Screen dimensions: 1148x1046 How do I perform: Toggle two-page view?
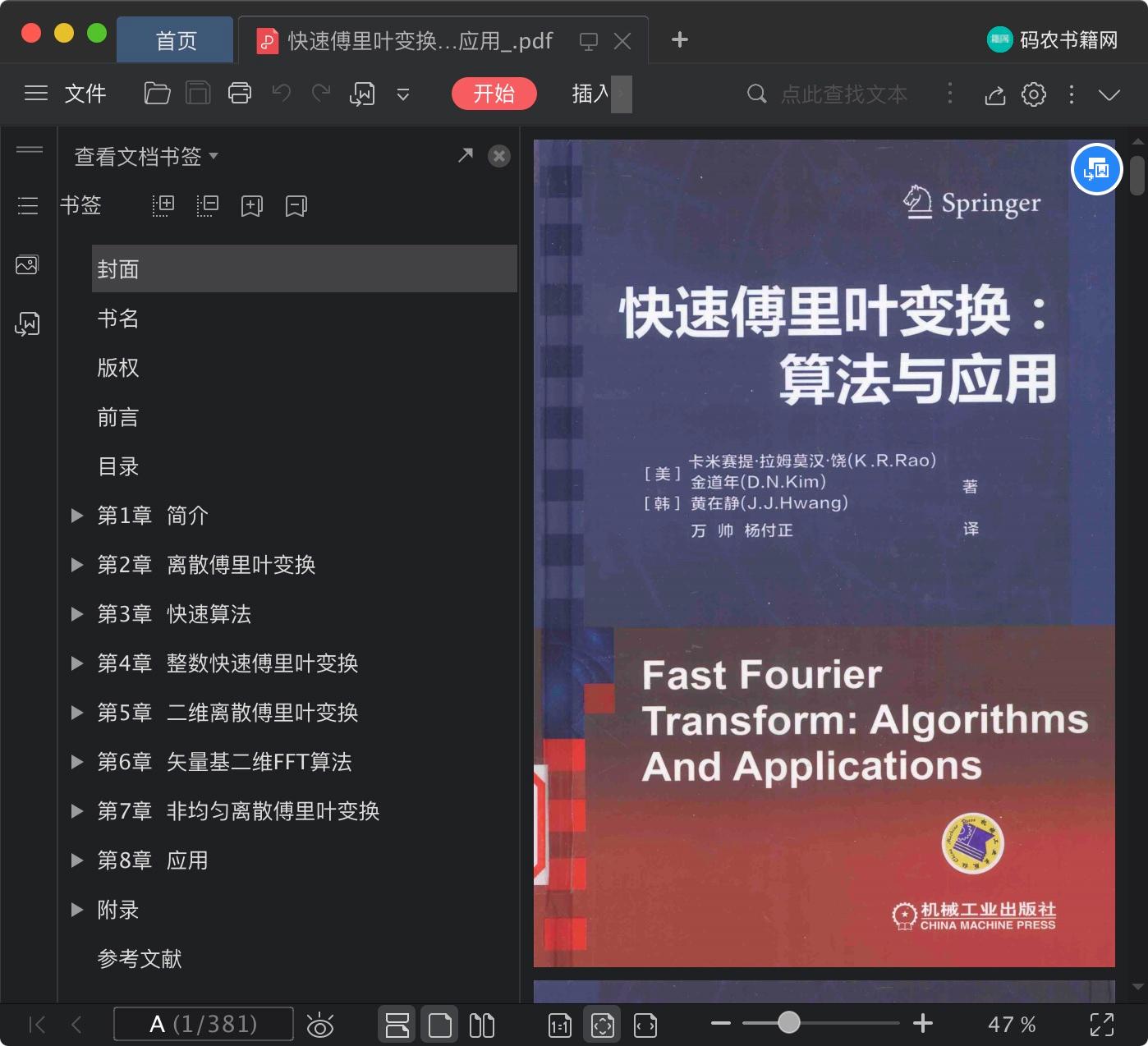click(482, 1025)
